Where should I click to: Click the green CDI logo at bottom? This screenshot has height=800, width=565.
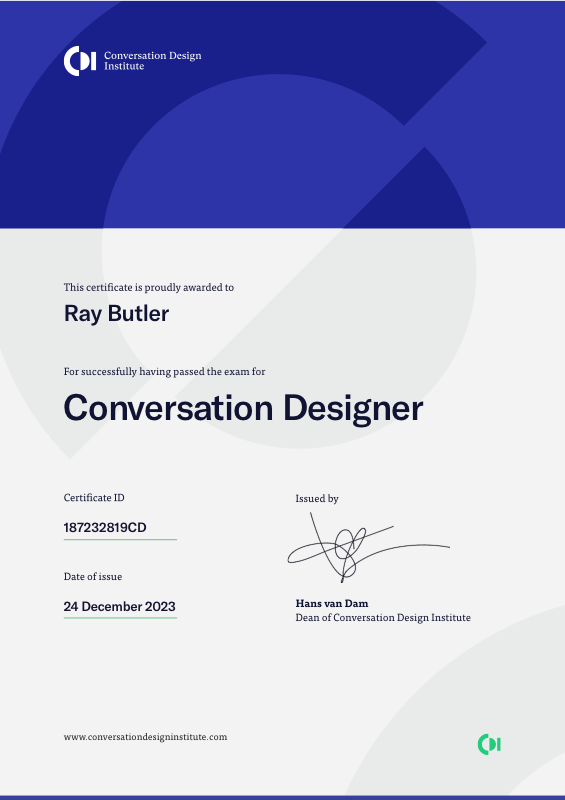coord(489,744)
